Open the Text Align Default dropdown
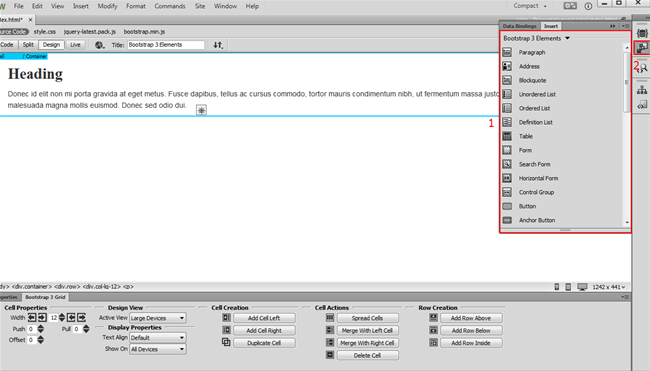Image resolution: width=650 pixels, height=371 pixels. 158,338
